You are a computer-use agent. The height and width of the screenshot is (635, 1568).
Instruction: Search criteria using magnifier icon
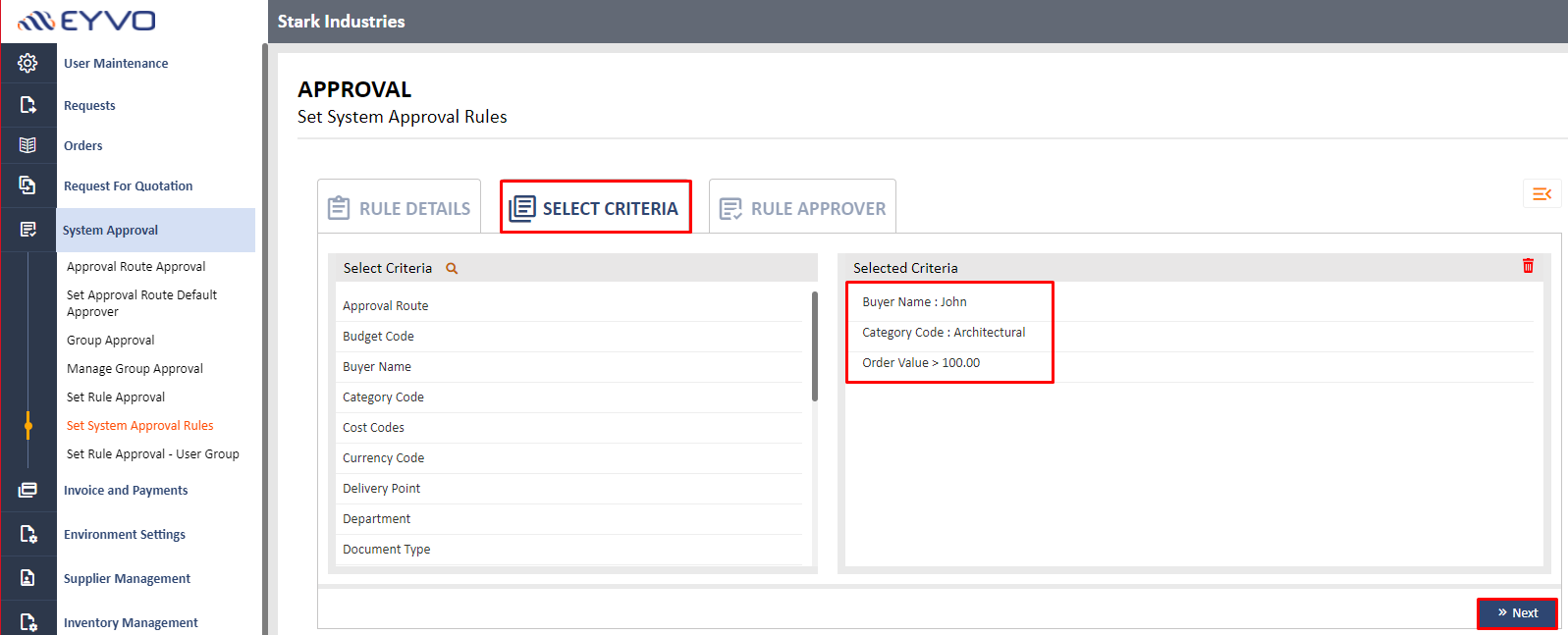click(452, 268)
